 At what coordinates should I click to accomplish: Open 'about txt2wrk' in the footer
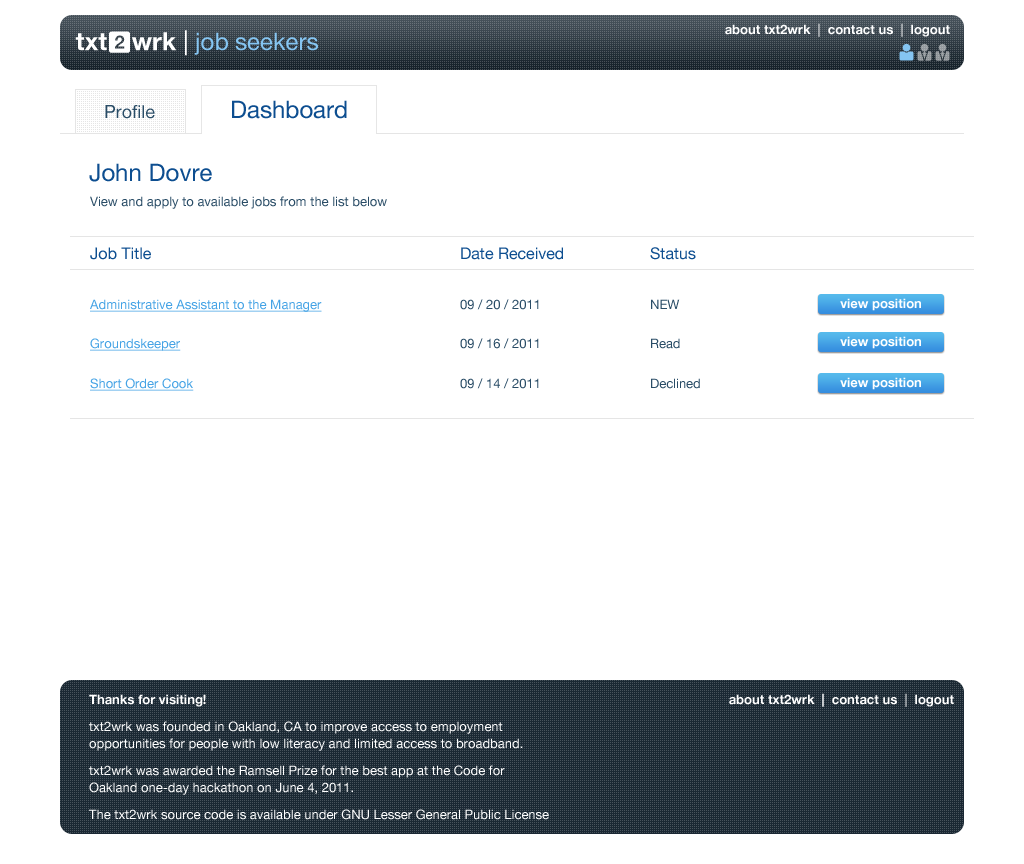tap(771, 700)
